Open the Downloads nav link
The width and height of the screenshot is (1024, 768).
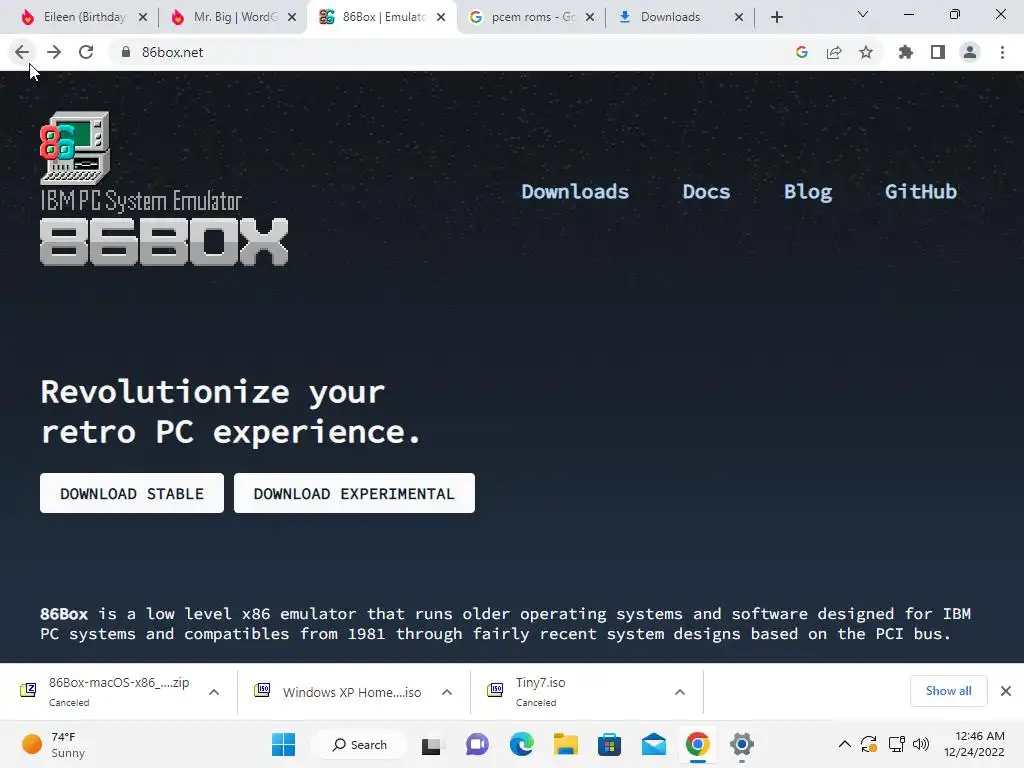pyautogui.click(x=575, y=191)
